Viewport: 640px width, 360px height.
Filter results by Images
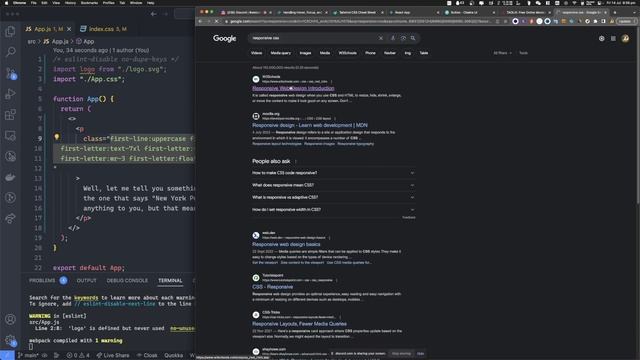(305, 53)
